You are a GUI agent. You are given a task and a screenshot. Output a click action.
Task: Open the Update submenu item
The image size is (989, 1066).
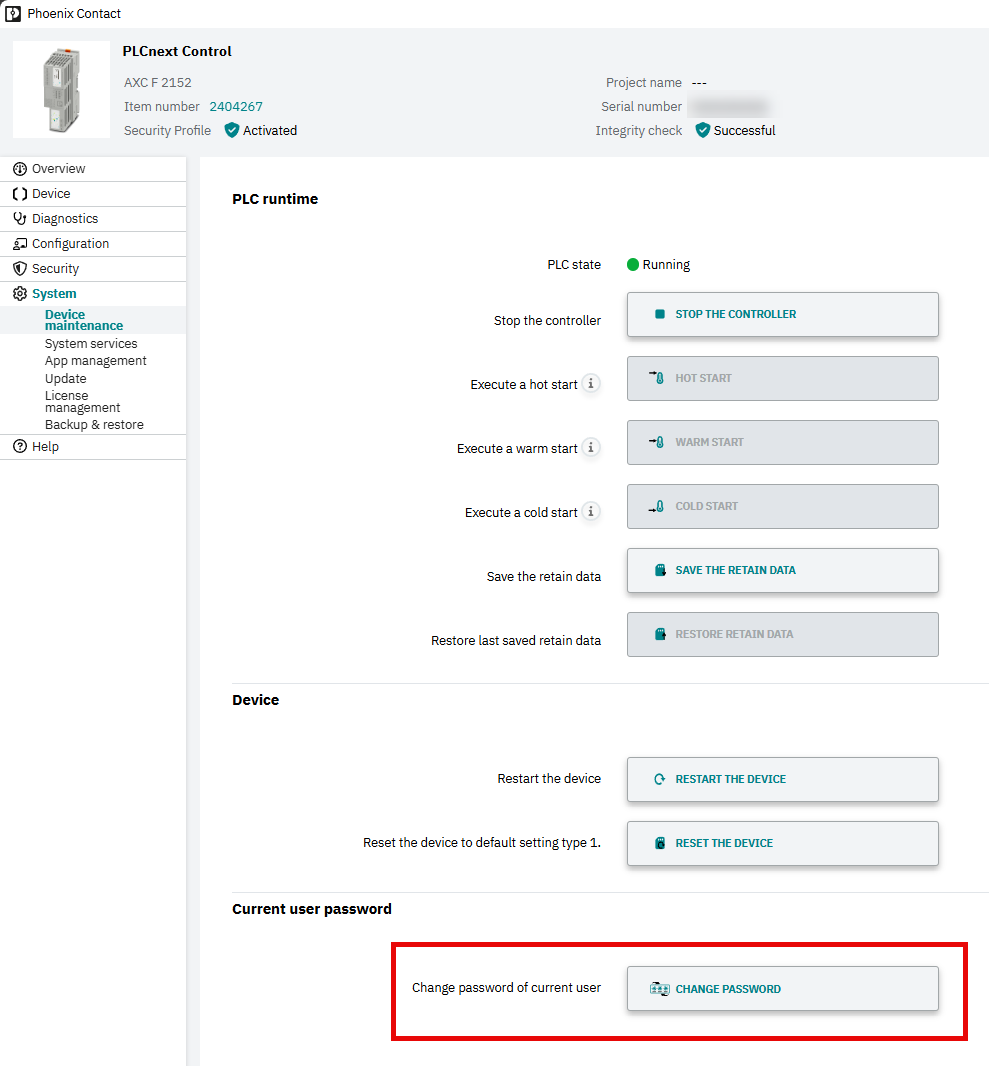pos(65,379)
